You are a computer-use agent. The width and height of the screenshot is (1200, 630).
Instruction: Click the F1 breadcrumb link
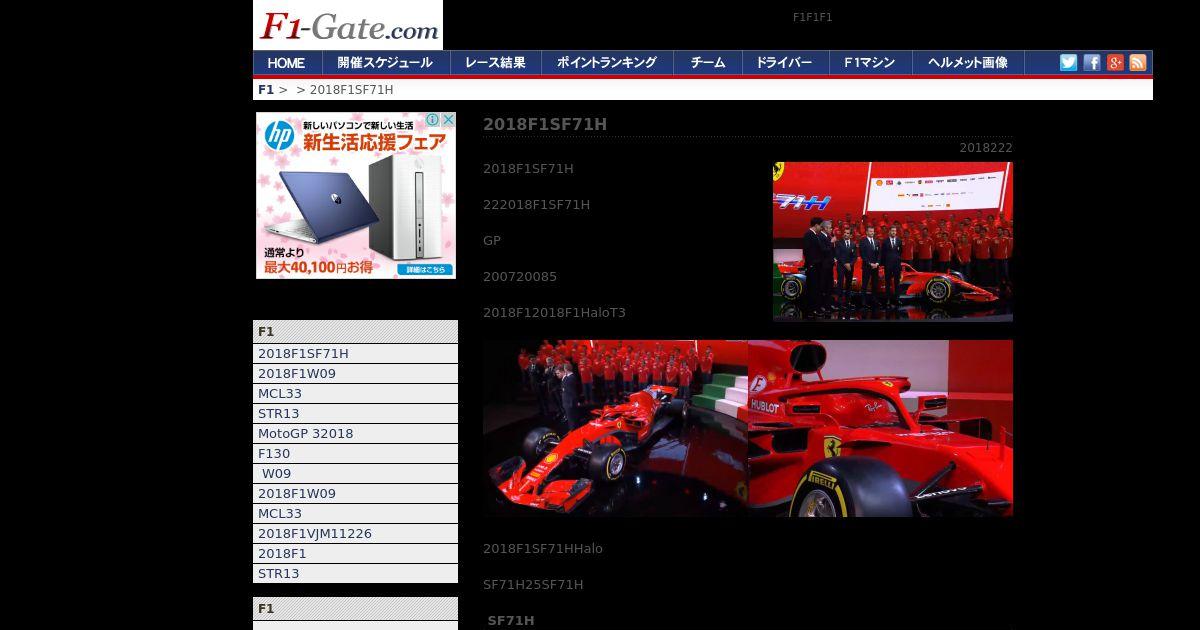pos(265,89)
